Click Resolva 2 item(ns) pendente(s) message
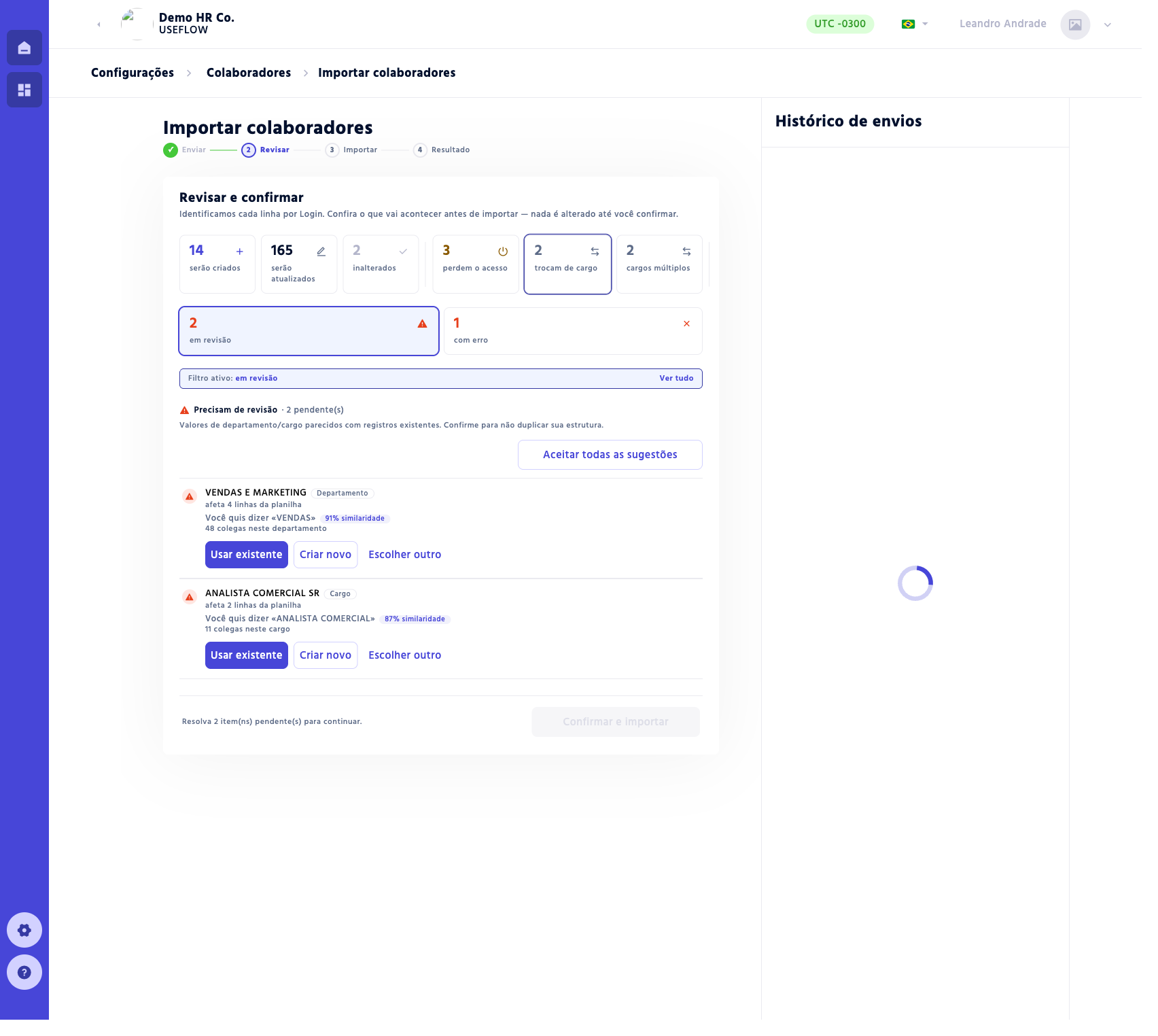The width and height of the screenshot is (1158, 1036). tap(272, 722)
